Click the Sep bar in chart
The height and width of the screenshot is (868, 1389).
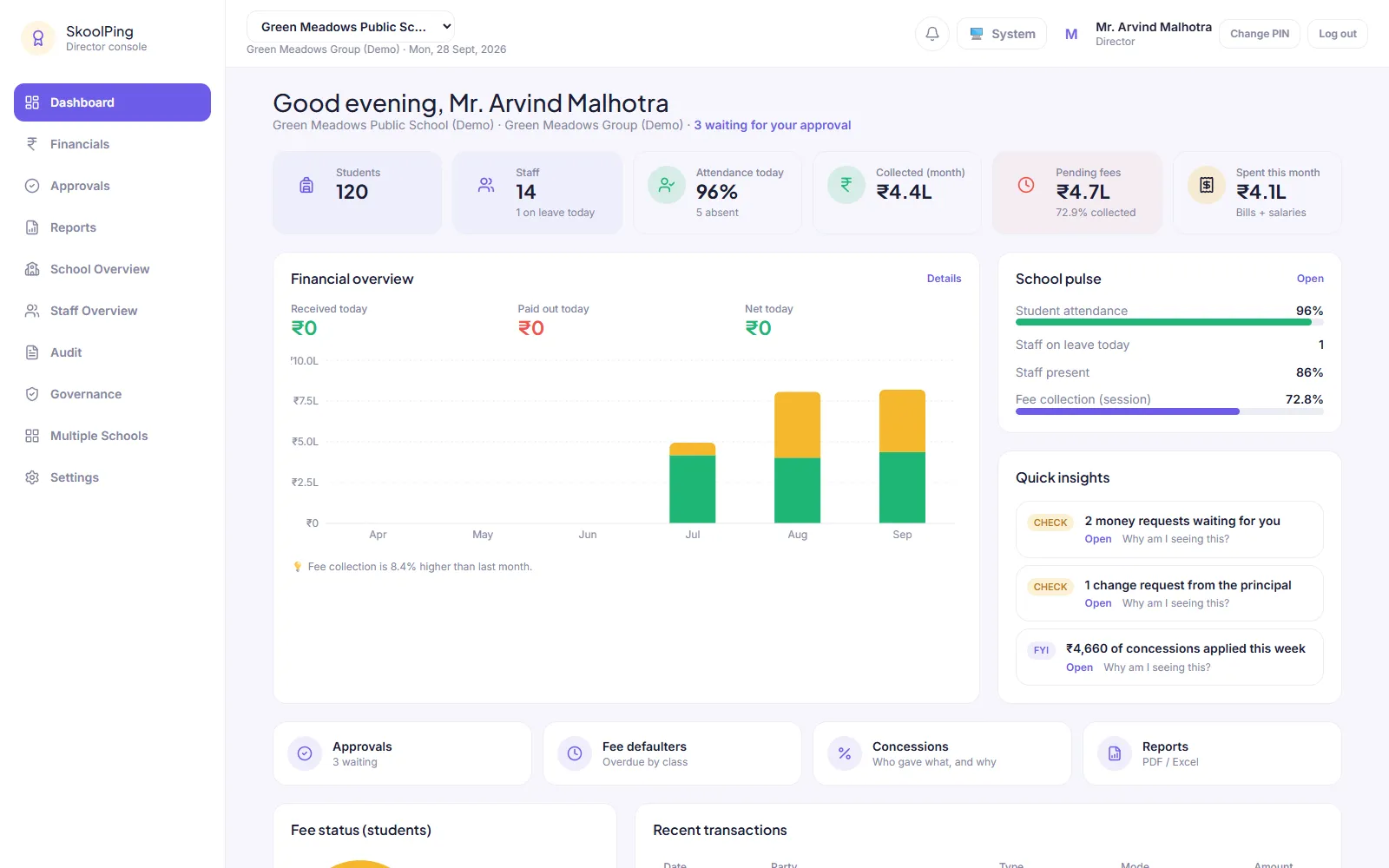coord(902,457)
